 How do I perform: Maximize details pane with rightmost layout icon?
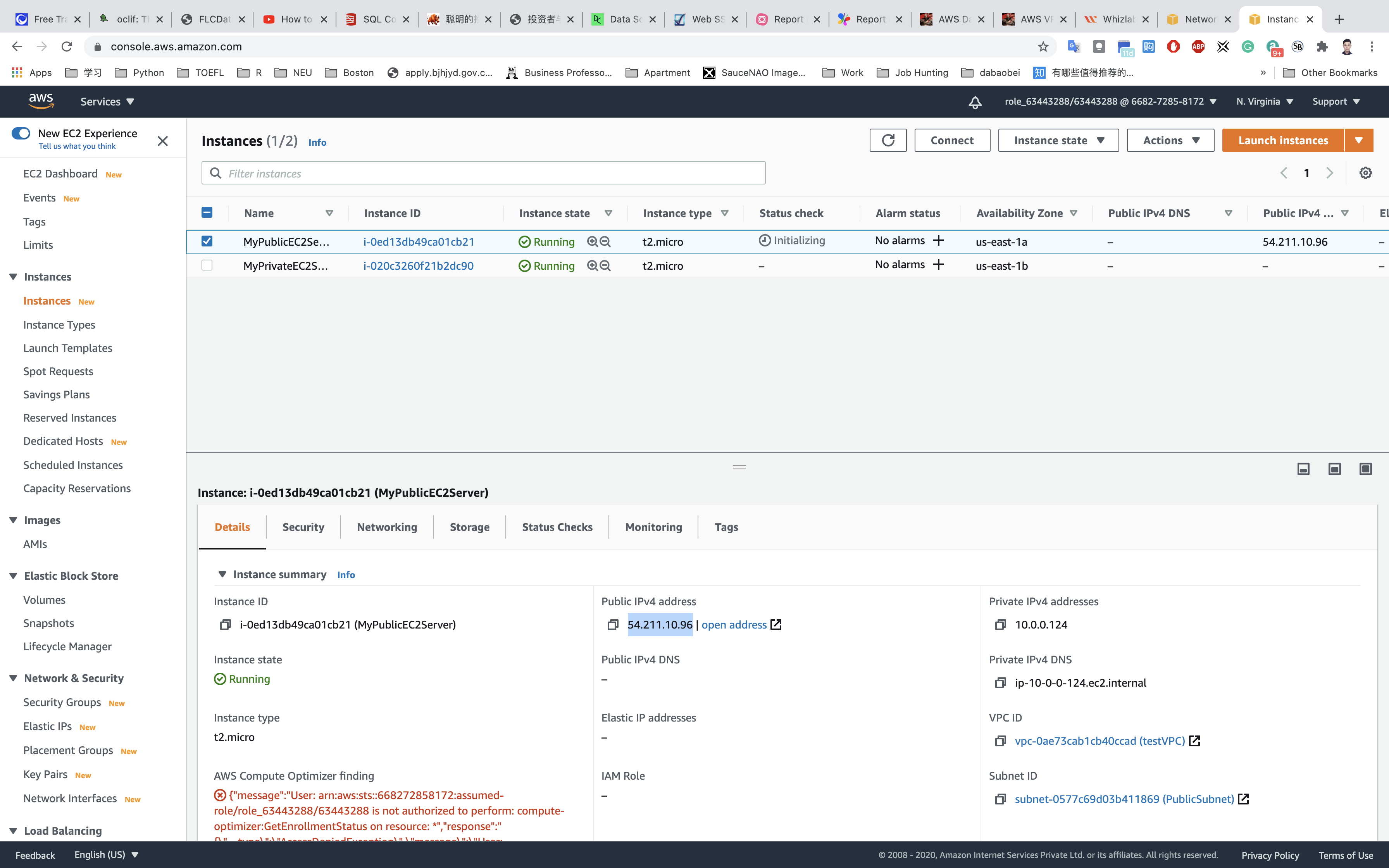(x=1365, y=469)
